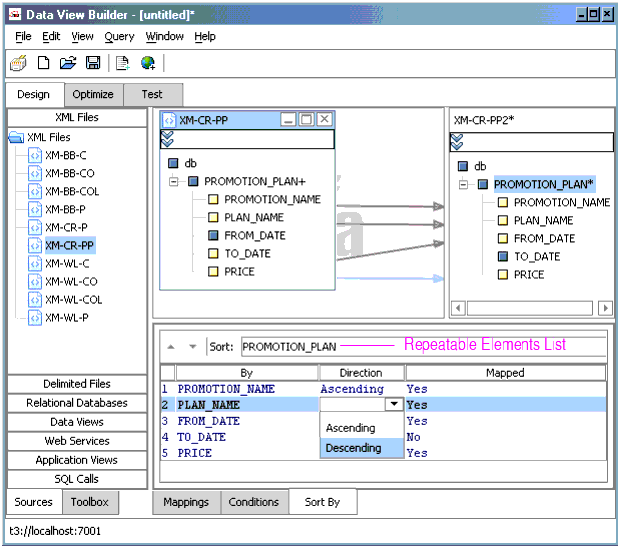Expand the Data Views section
The image size is (620, 547).
pos(77,422)
